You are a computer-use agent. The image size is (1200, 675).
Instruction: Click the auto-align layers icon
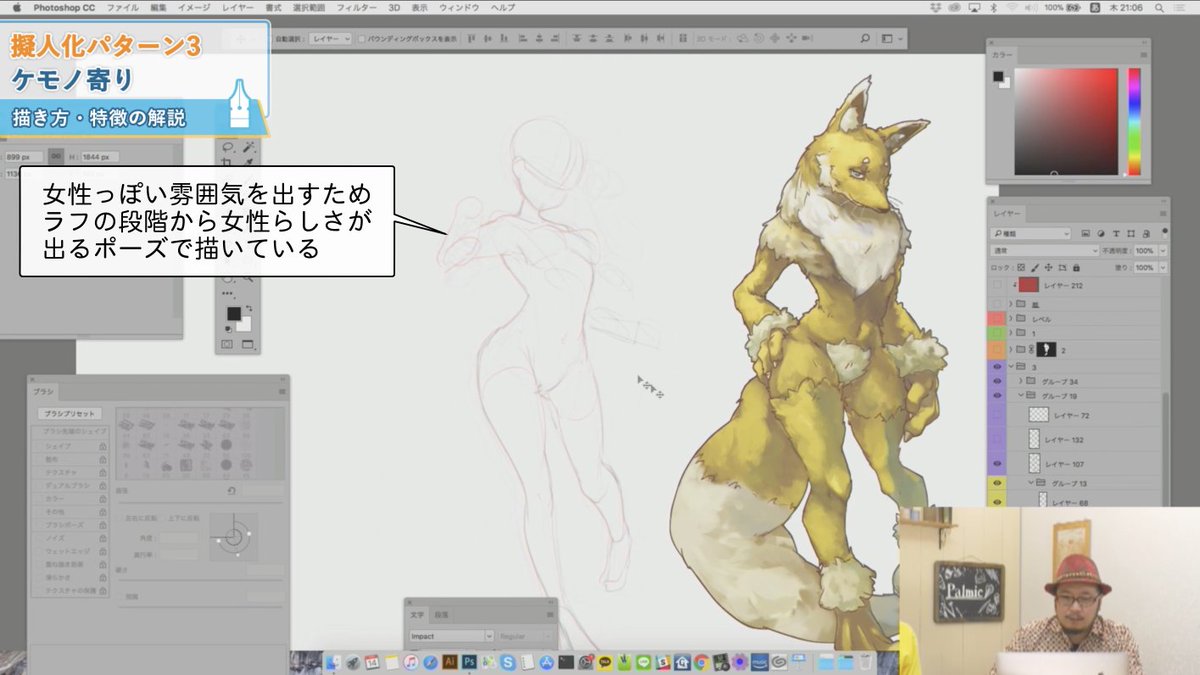click(682, 39)
